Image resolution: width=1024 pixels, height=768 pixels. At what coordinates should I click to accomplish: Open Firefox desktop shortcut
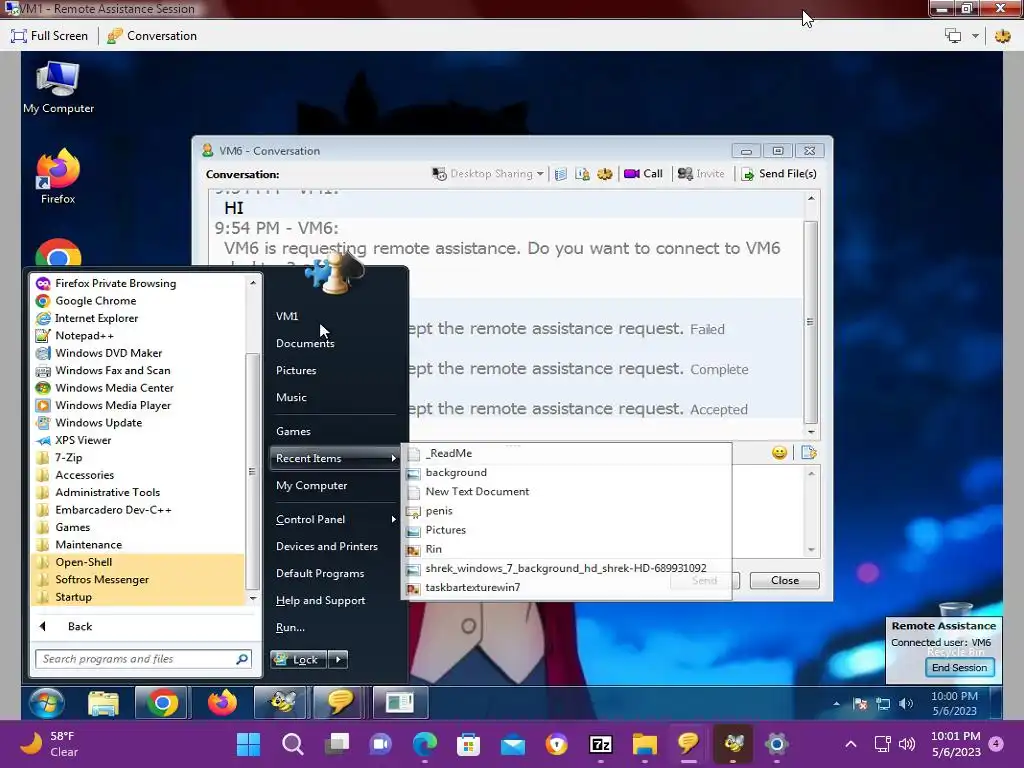coord(58,176)
